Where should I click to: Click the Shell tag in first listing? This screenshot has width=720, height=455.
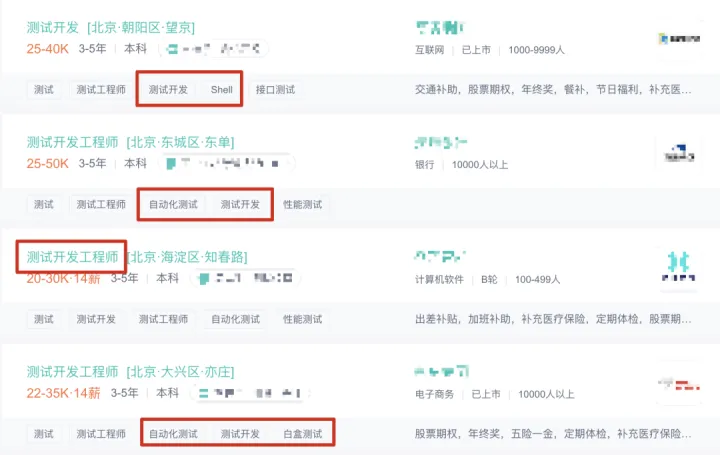(x=221, y=90)
